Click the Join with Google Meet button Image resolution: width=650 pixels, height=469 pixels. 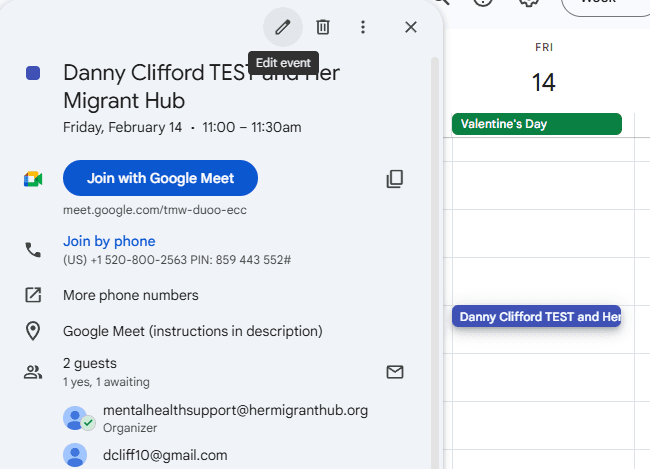click(160, 178)
